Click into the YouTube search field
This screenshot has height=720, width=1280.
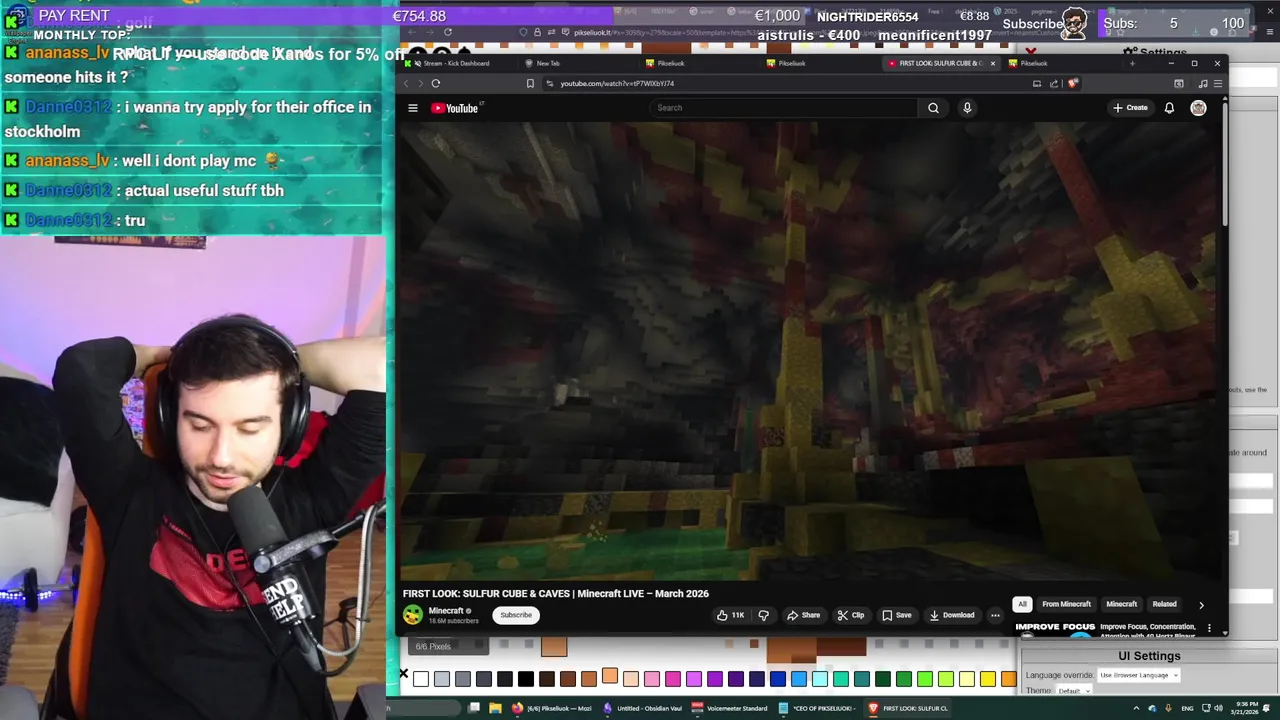785,108
